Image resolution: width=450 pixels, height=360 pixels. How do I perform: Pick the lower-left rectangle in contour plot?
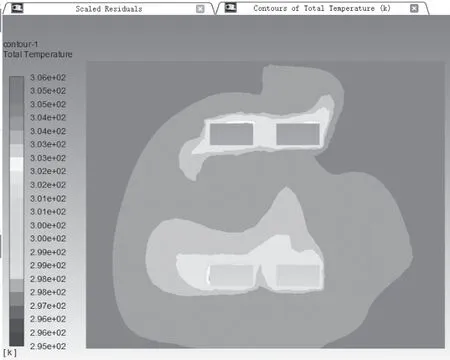(231, 275)
